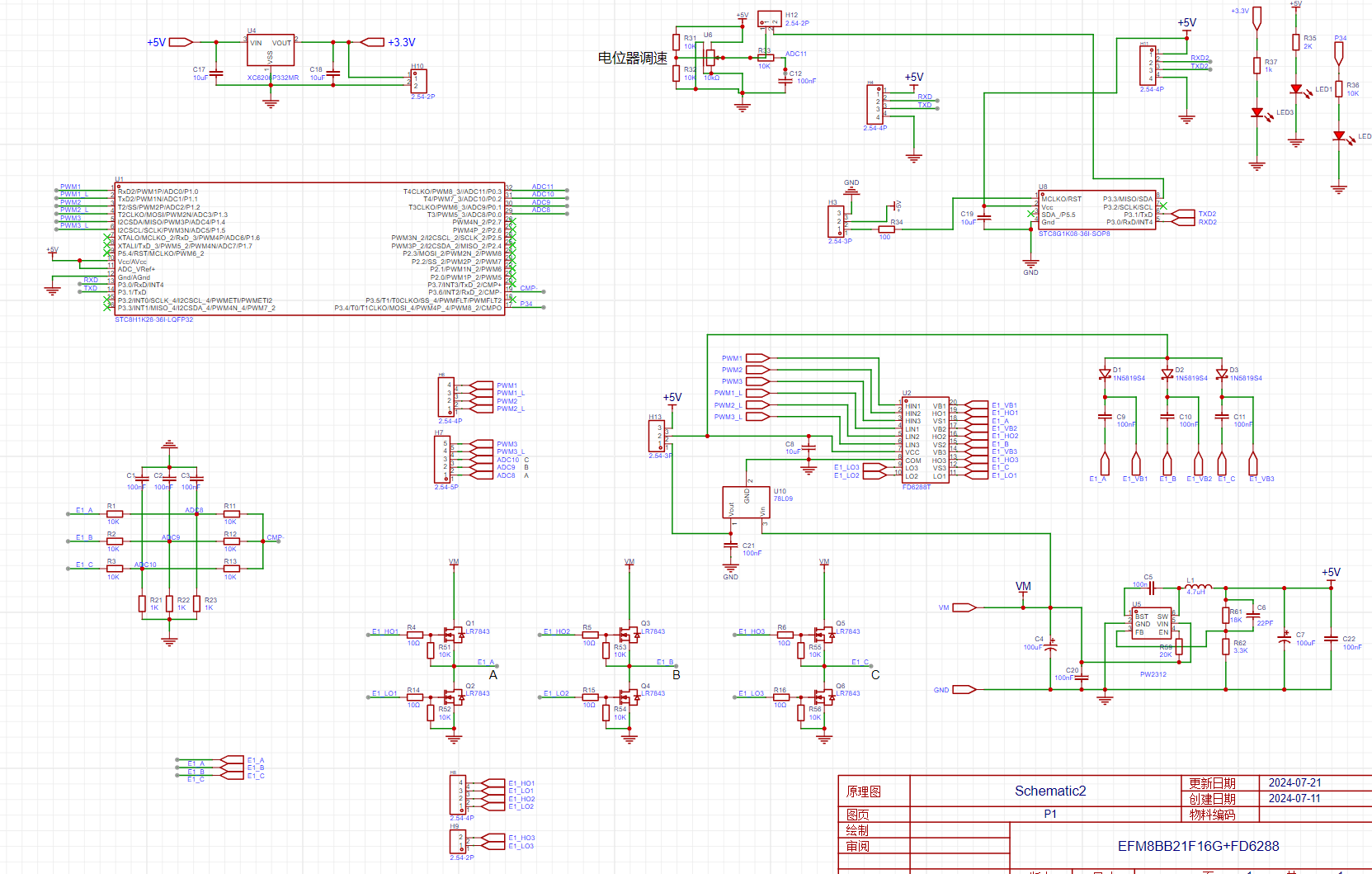Select capacitor C18 10uF
The image size is (1372, 874).
click(333, 73)
